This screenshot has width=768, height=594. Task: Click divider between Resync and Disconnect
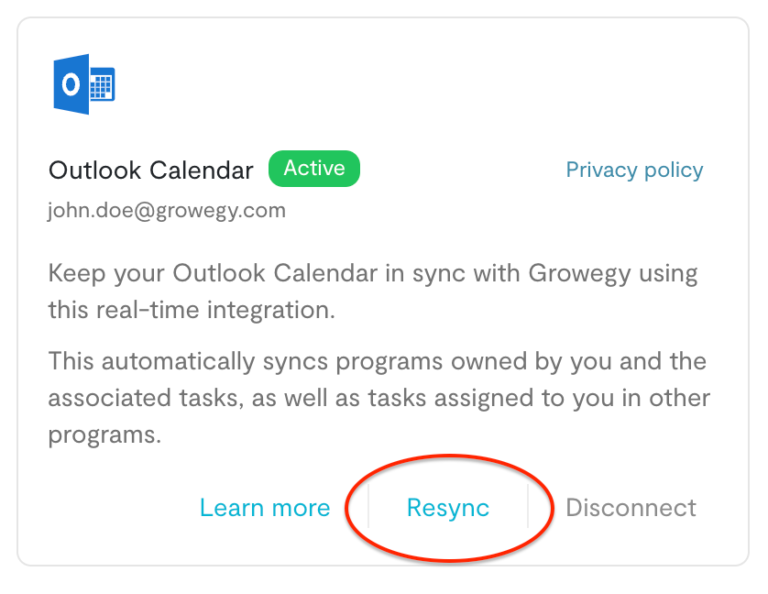coord(528,508)
